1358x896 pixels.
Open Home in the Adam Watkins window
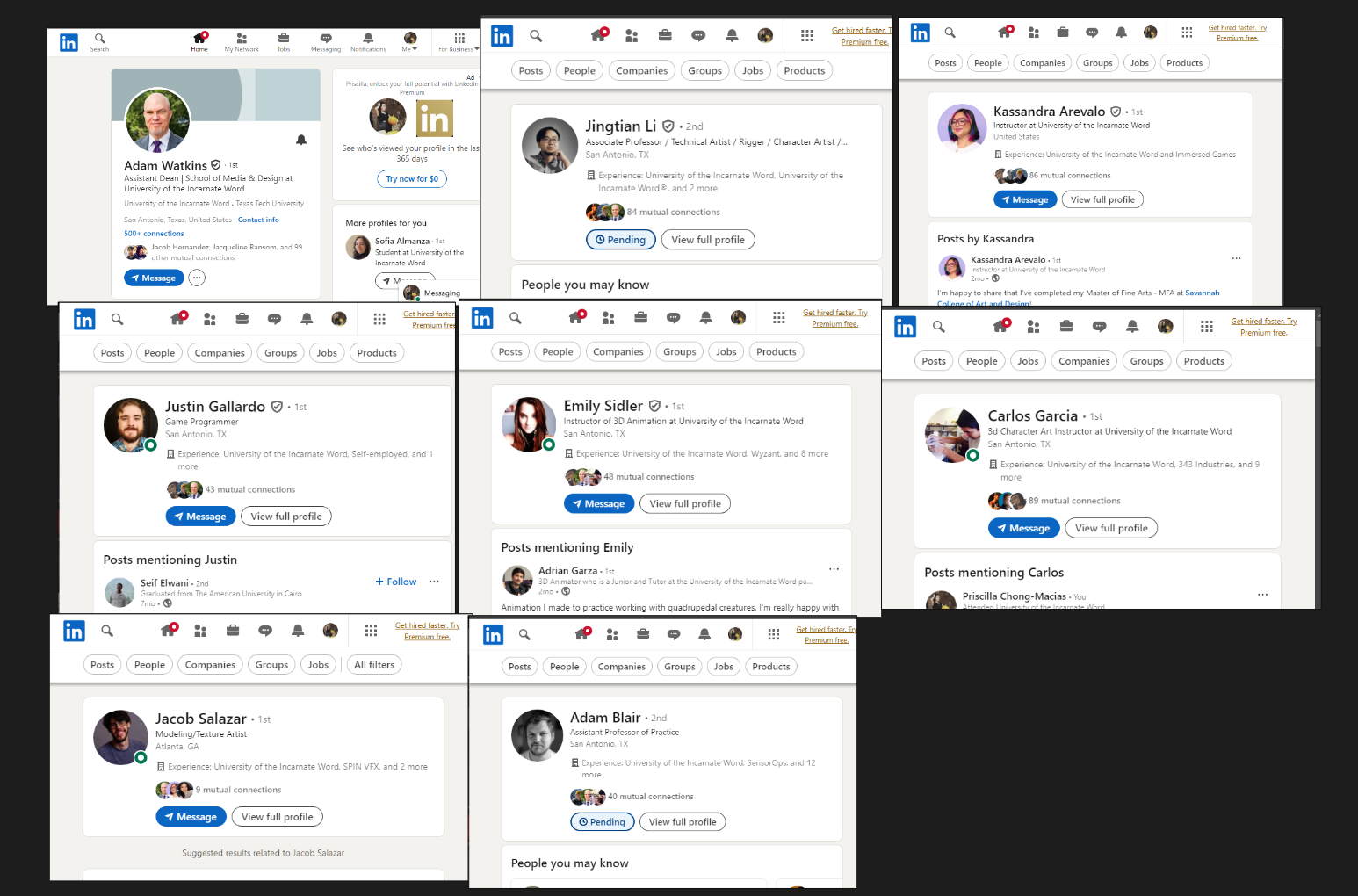199,42
